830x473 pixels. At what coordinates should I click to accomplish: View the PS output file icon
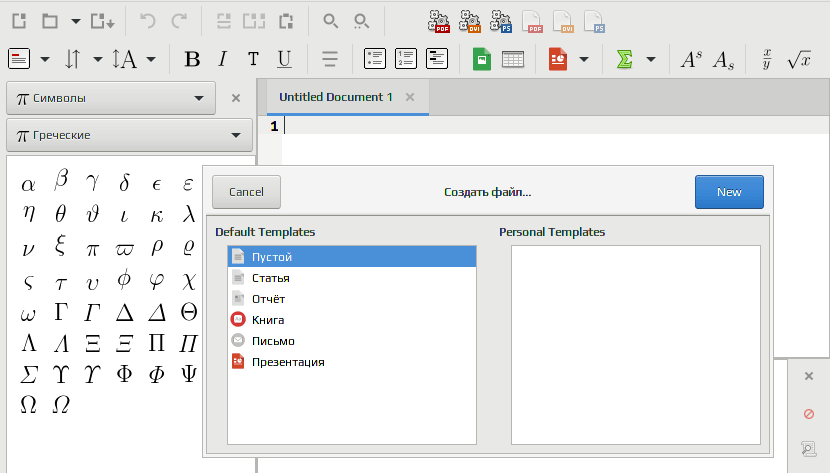tap(594, 22)
